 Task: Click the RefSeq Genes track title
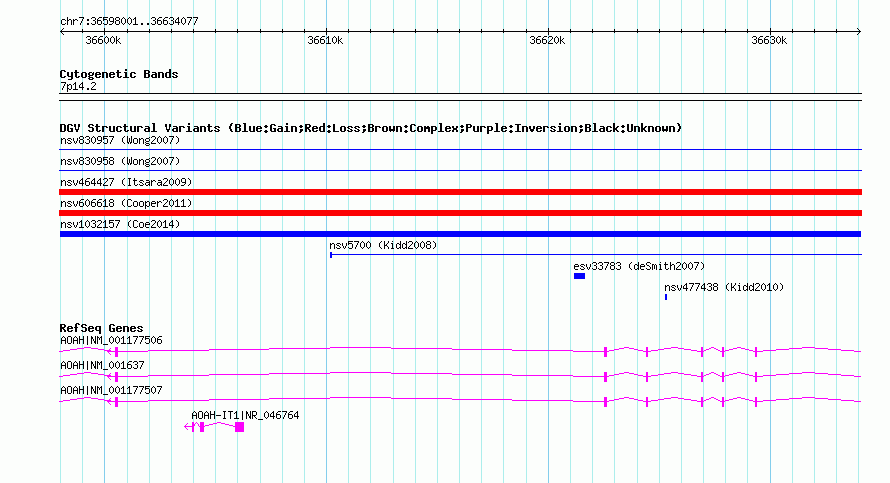tap(101, 328)
